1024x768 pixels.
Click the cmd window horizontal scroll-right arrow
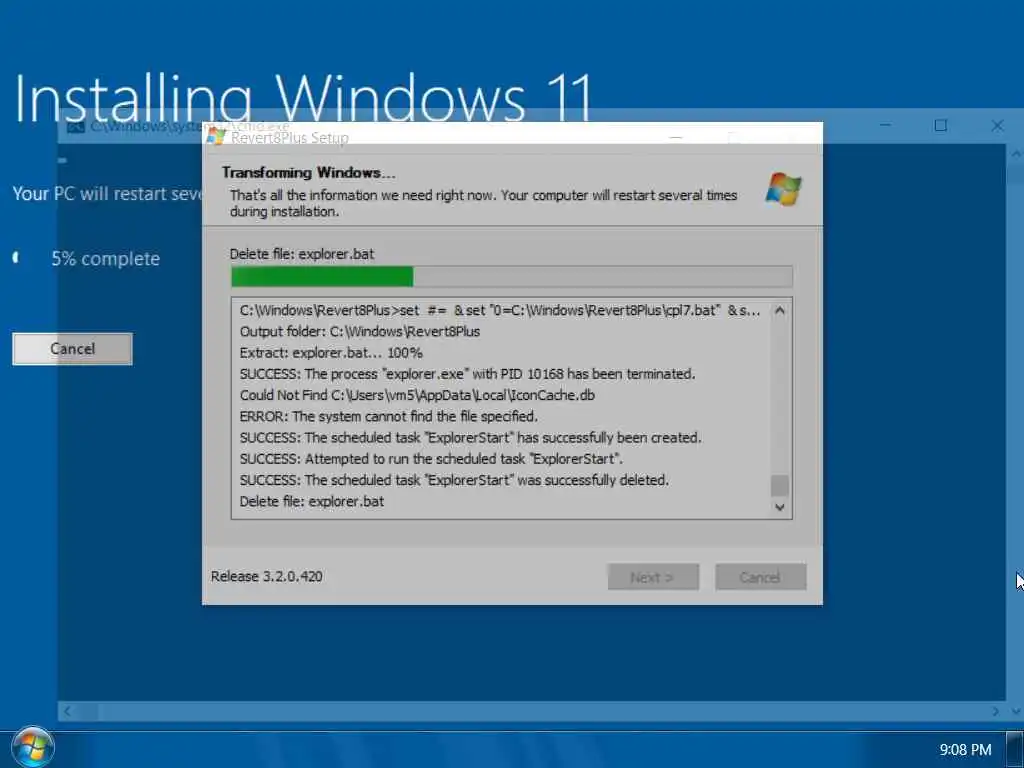[996, 711]
